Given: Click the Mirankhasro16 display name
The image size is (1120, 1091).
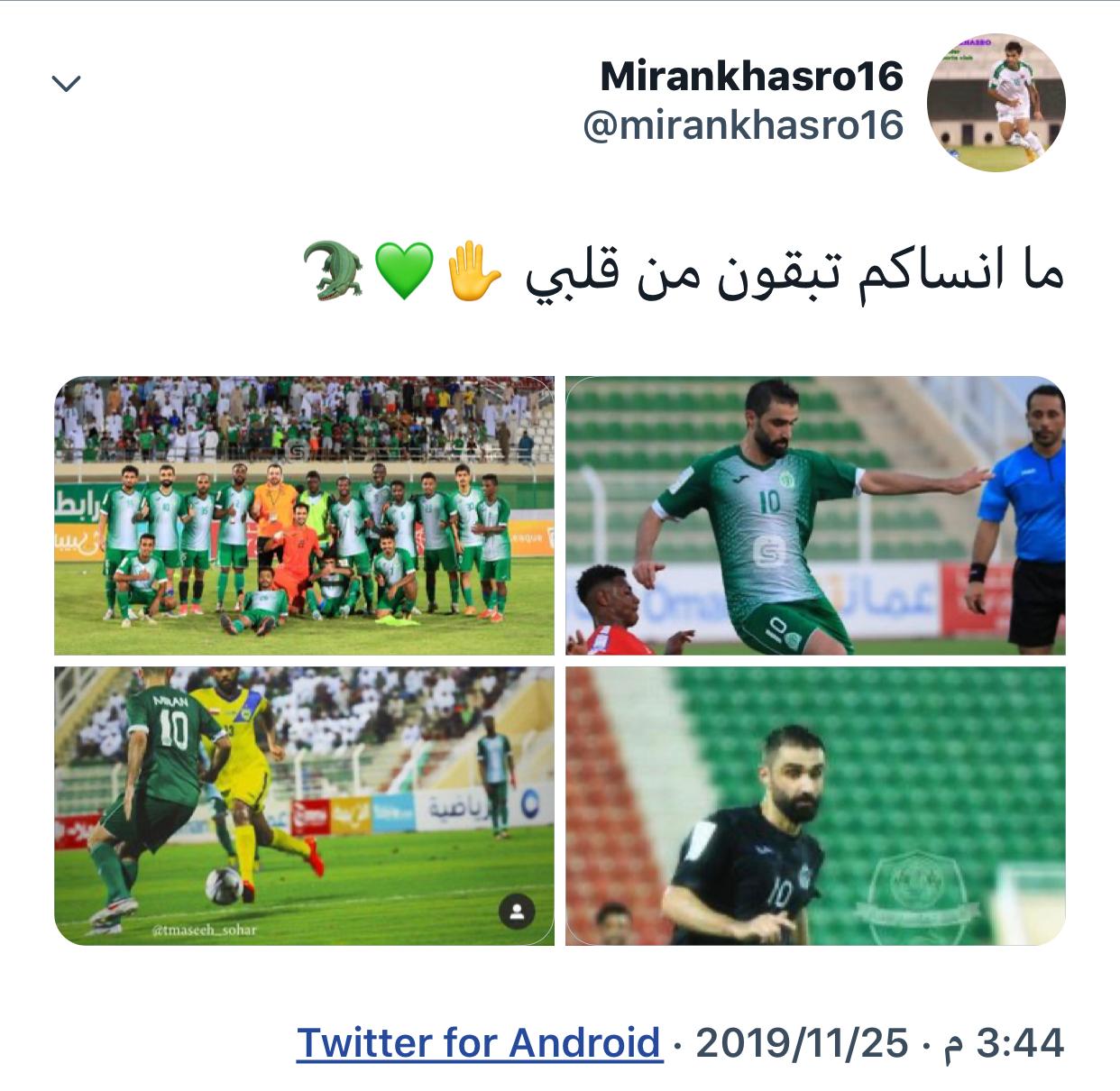Looking at the screenshot, I should (751, 77).
